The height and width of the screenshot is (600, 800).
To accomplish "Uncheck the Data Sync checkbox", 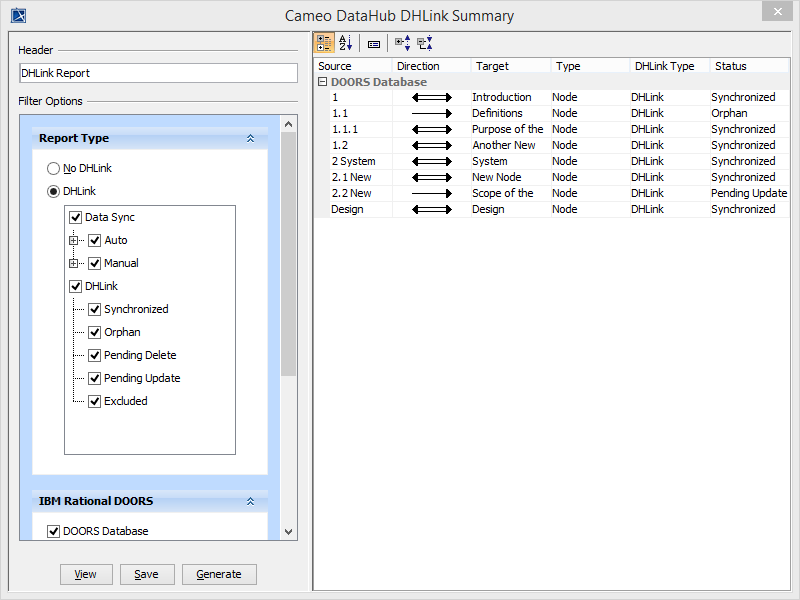I will pos(75,217).
